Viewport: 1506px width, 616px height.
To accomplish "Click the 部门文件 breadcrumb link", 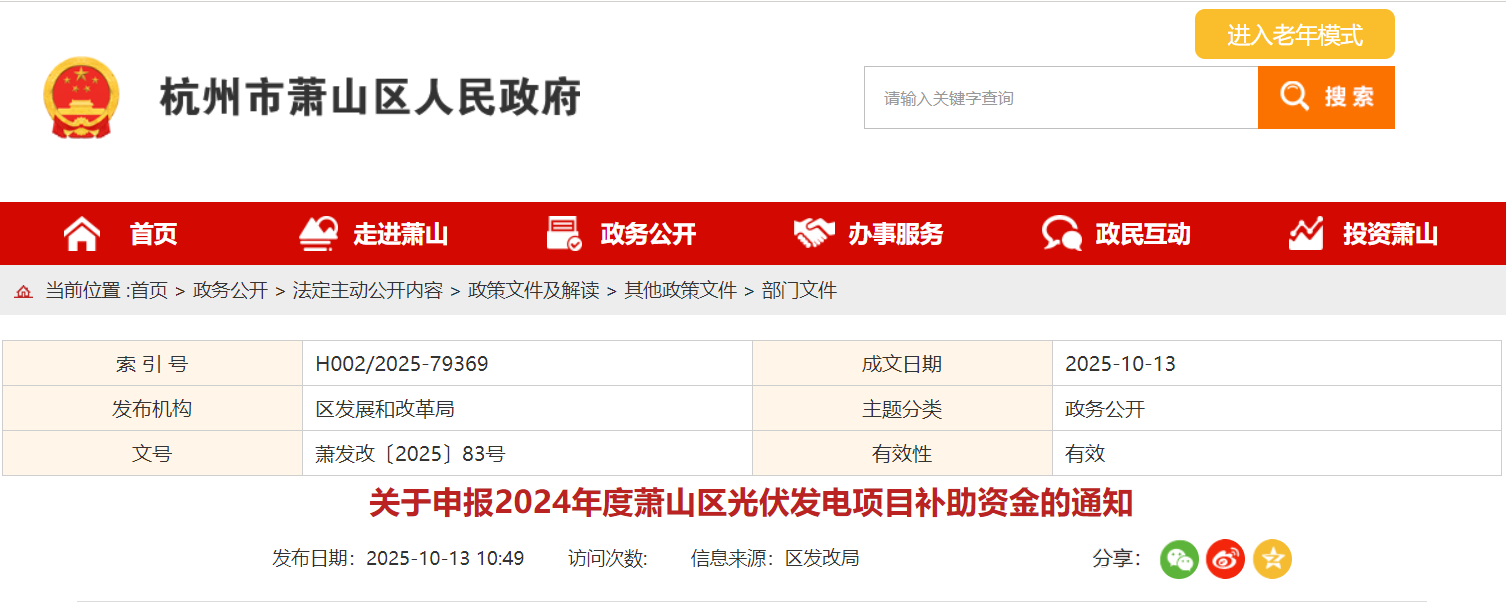I will point(799,291).
